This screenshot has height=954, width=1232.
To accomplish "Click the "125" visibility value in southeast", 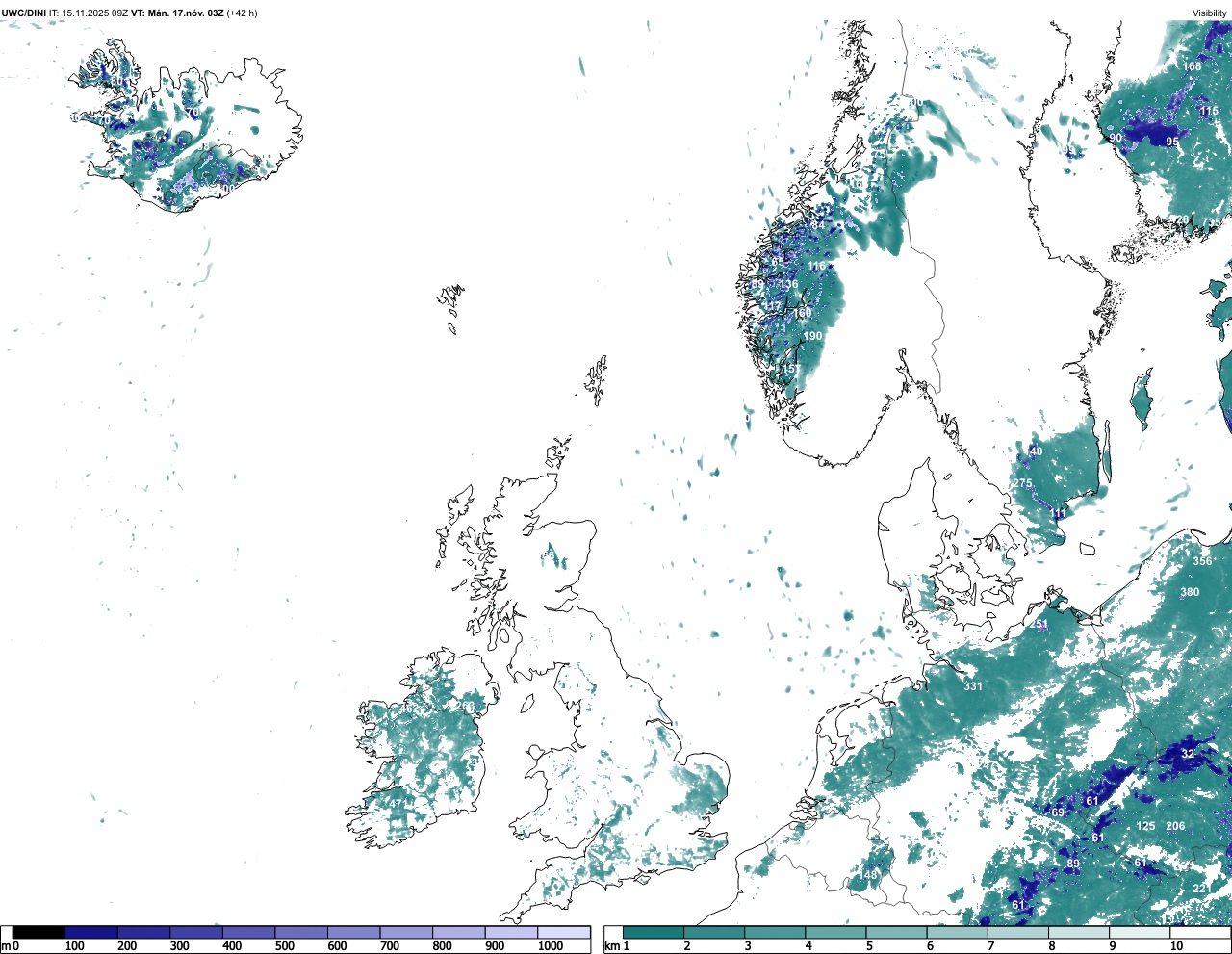I will pos(1145,826).
